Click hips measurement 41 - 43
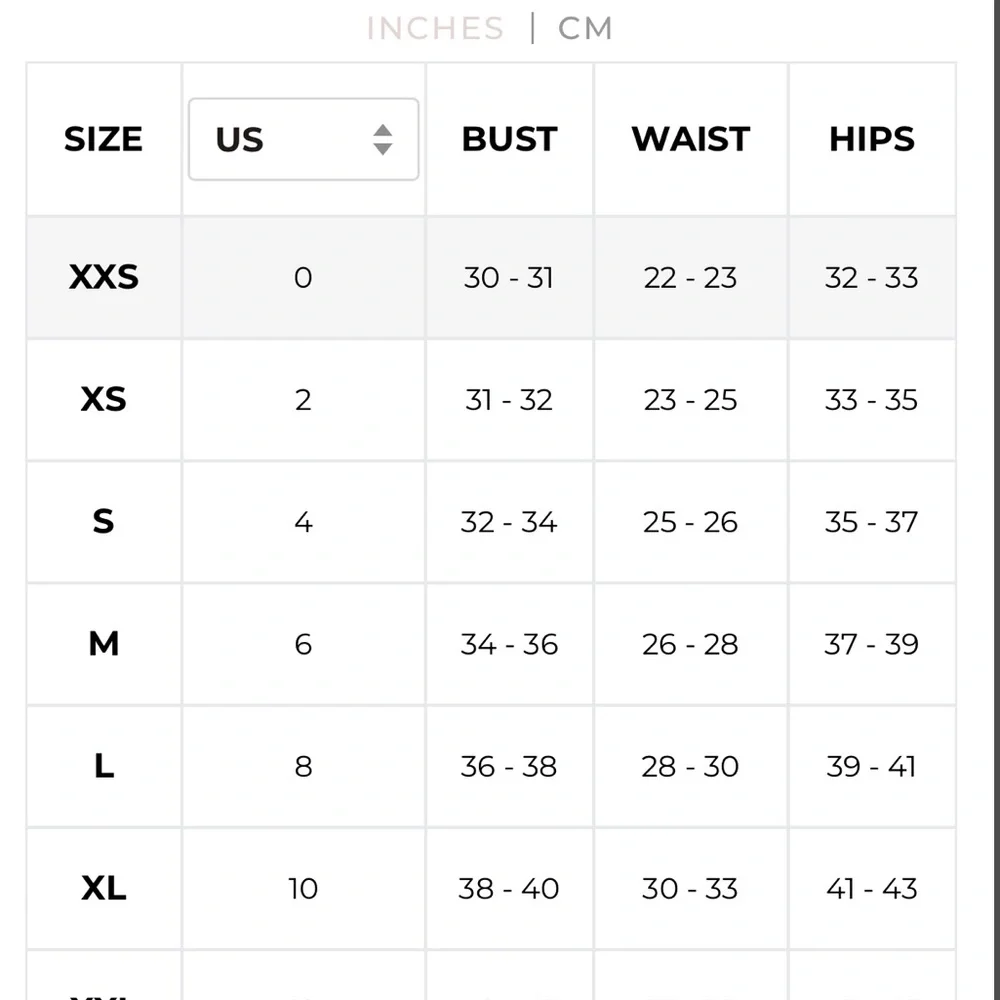The image size is (1000, 1000). (872, 888)
